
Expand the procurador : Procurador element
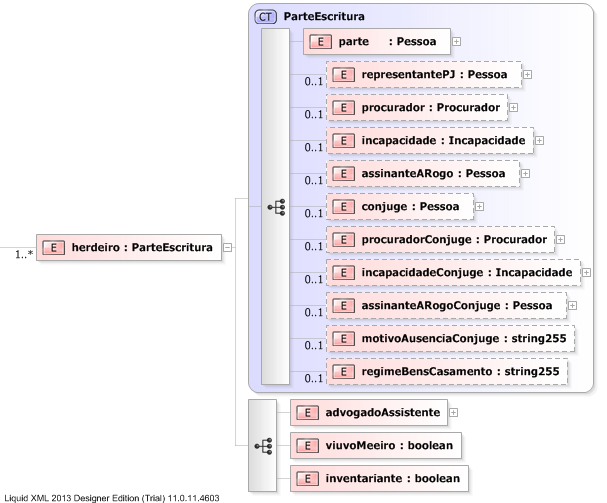513,107
